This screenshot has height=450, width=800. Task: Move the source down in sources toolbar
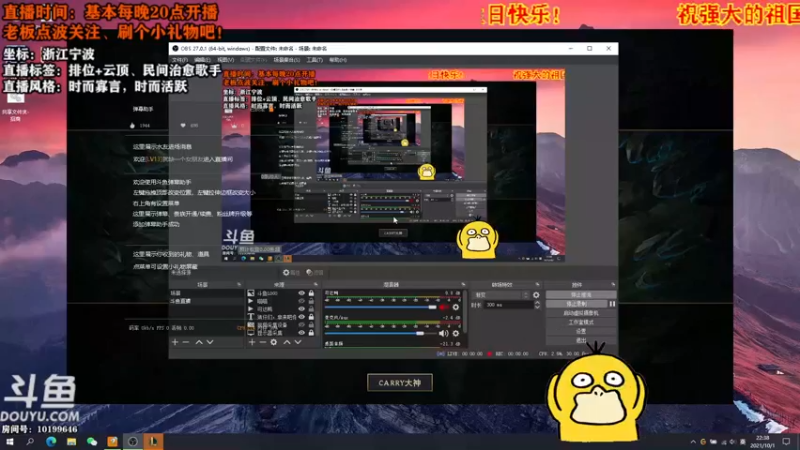coord(298,342)
